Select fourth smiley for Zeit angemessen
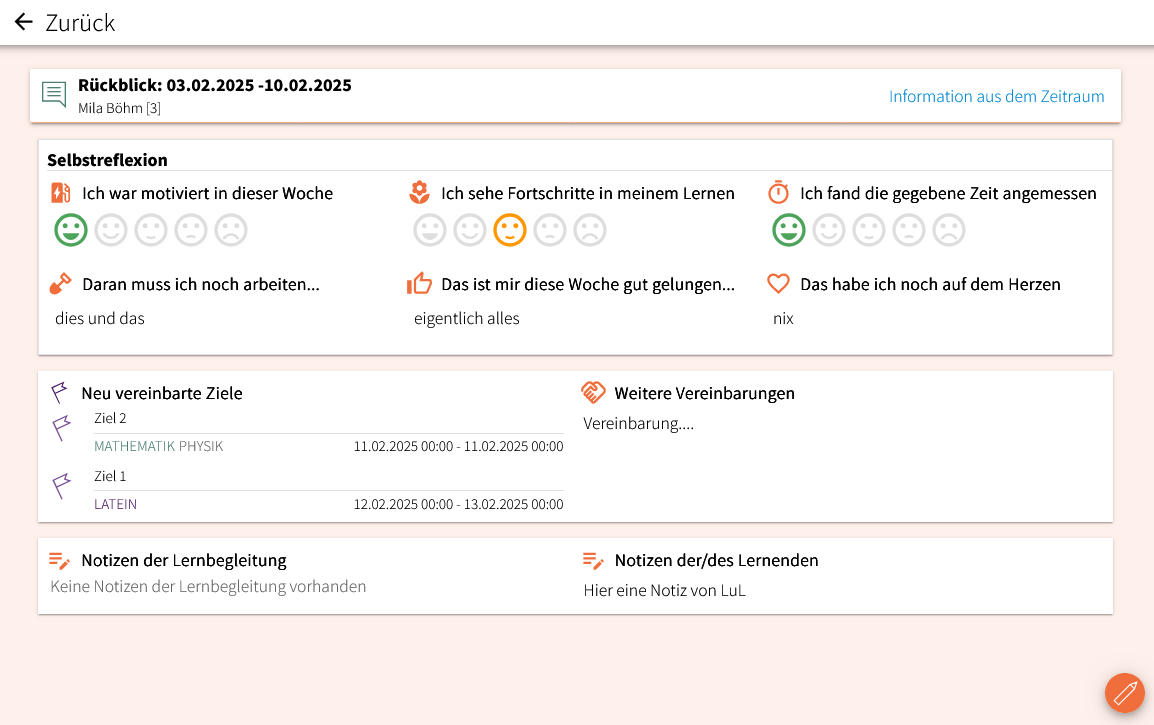The image size is (1154, 725). (x=909, y=230)
